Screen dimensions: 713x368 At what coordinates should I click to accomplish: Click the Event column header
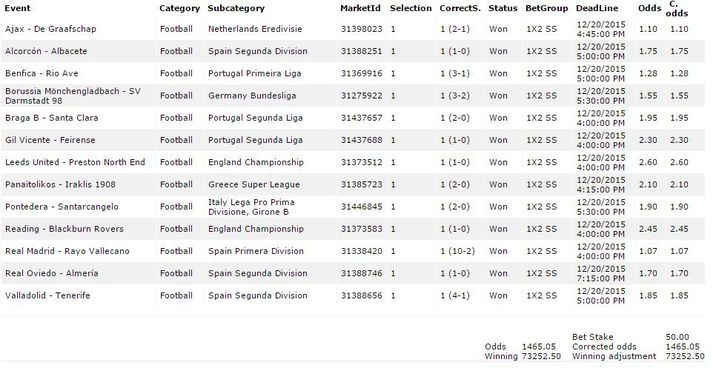(x=18, y=8)
